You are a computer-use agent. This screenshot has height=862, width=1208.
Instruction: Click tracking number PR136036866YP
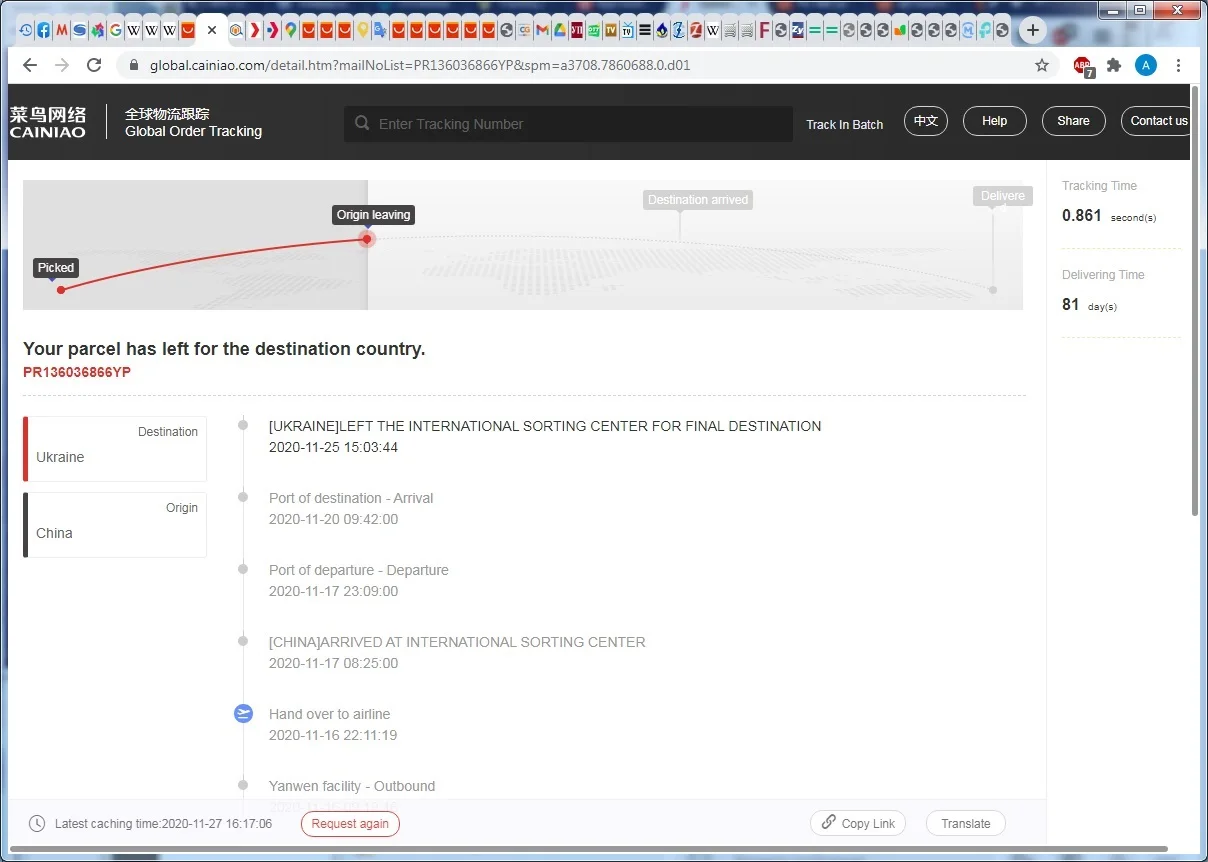tap(77, 372)
